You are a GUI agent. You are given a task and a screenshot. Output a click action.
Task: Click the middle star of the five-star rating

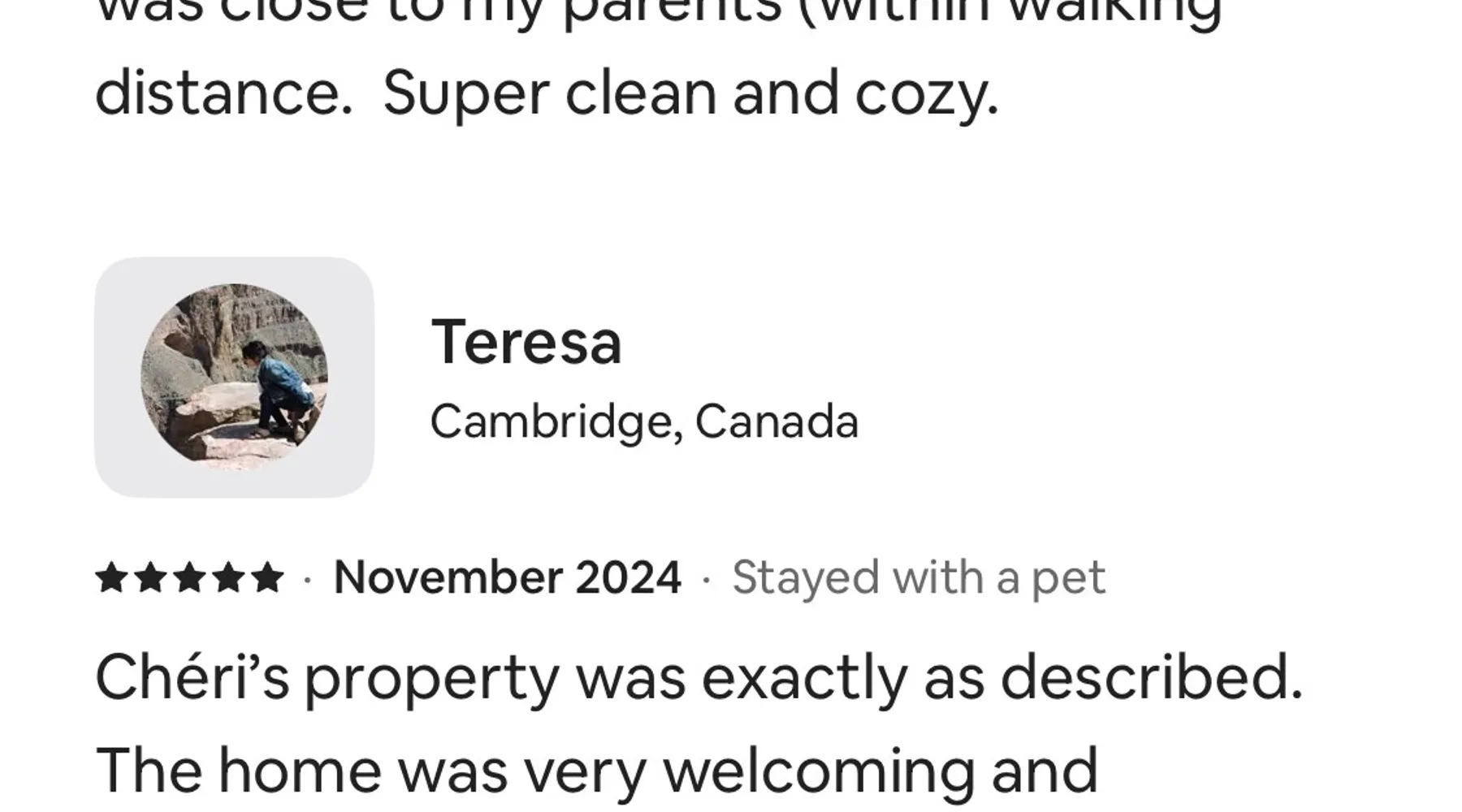(189, 578)
